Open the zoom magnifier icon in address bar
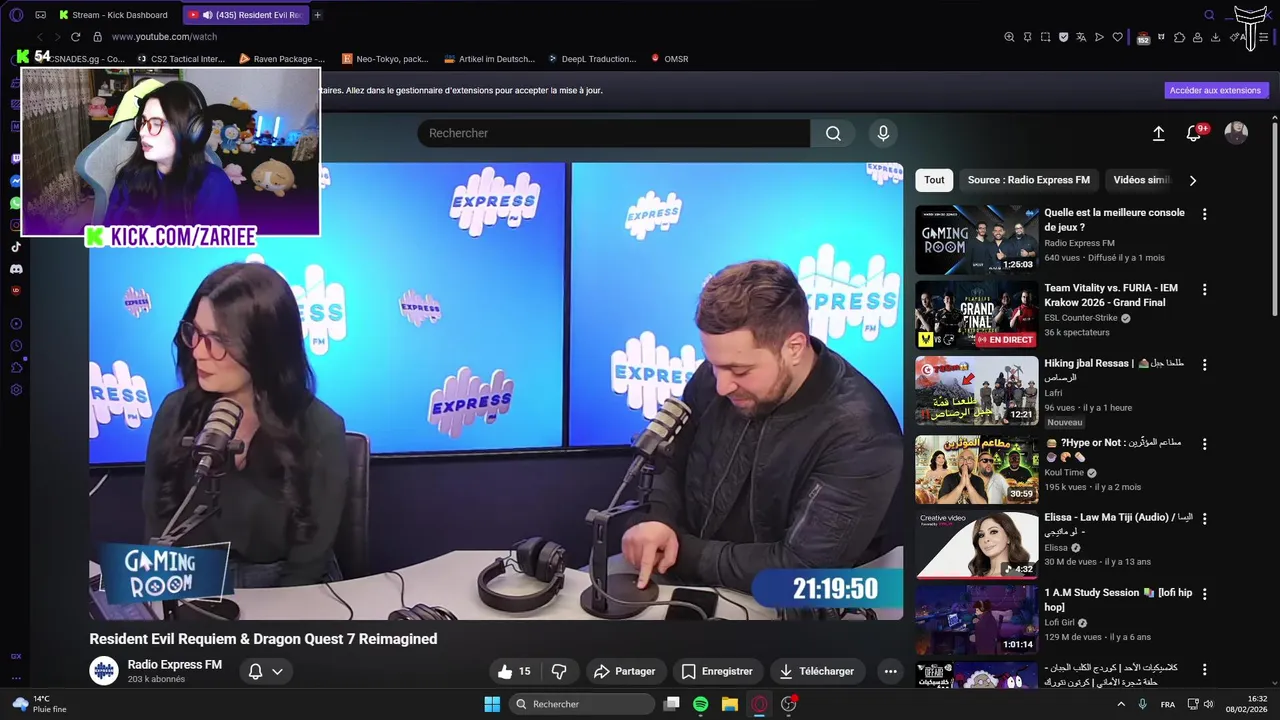The width and height of the screenshot is (1280, 720). click(x=1009, y=37)
